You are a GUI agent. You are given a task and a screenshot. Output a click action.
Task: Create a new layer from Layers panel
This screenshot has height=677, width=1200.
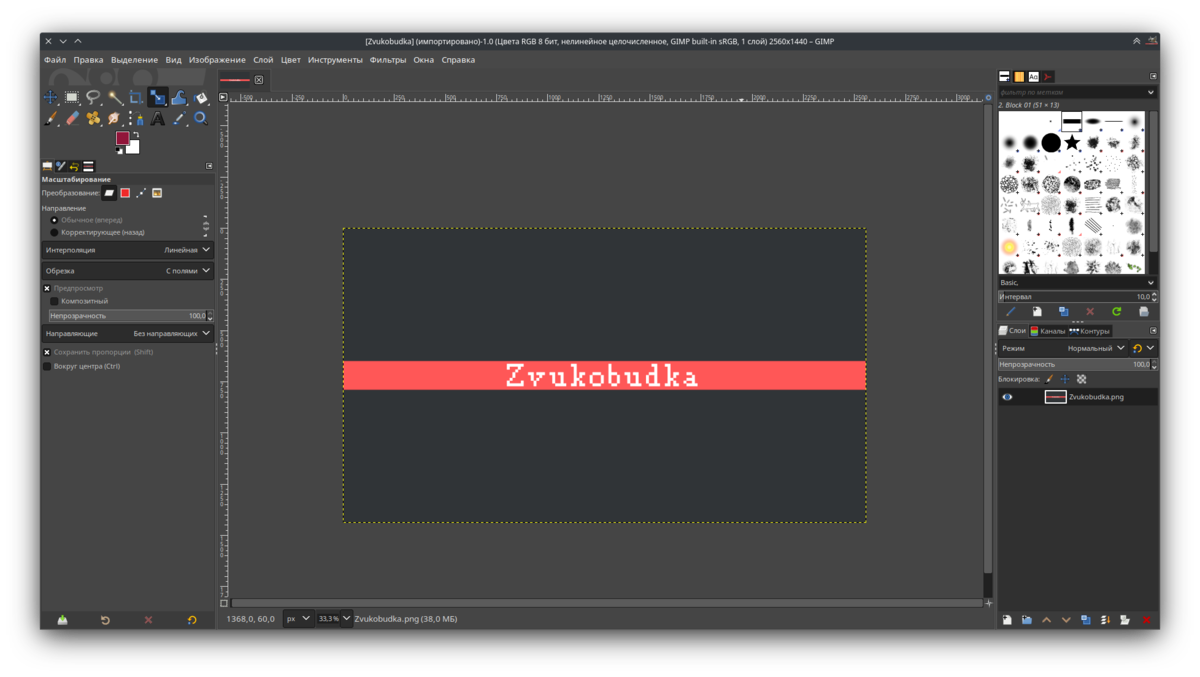click(x=1007, y=620)
